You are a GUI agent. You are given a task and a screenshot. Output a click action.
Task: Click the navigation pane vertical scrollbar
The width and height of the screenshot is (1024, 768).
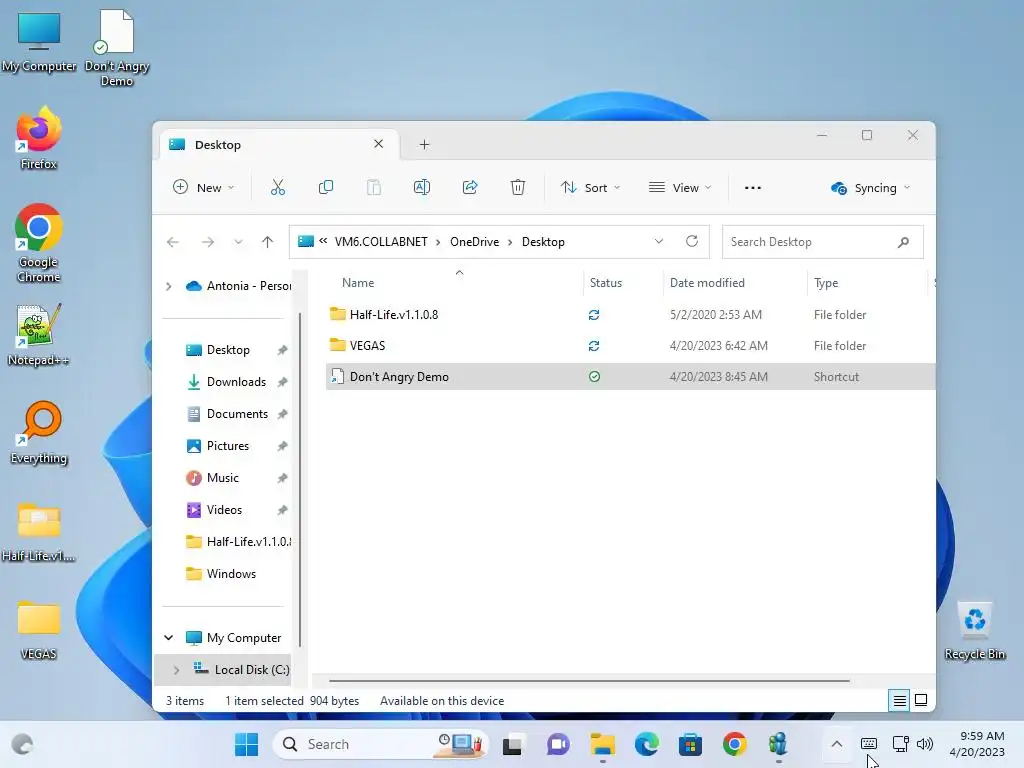(x=300, y=480)
